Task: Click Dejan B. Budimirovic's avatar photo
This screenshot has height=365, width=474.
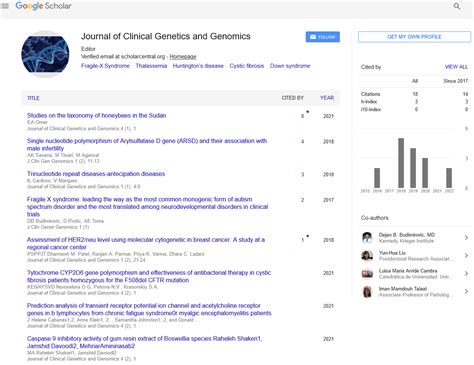Action: [x=367, y=238]
